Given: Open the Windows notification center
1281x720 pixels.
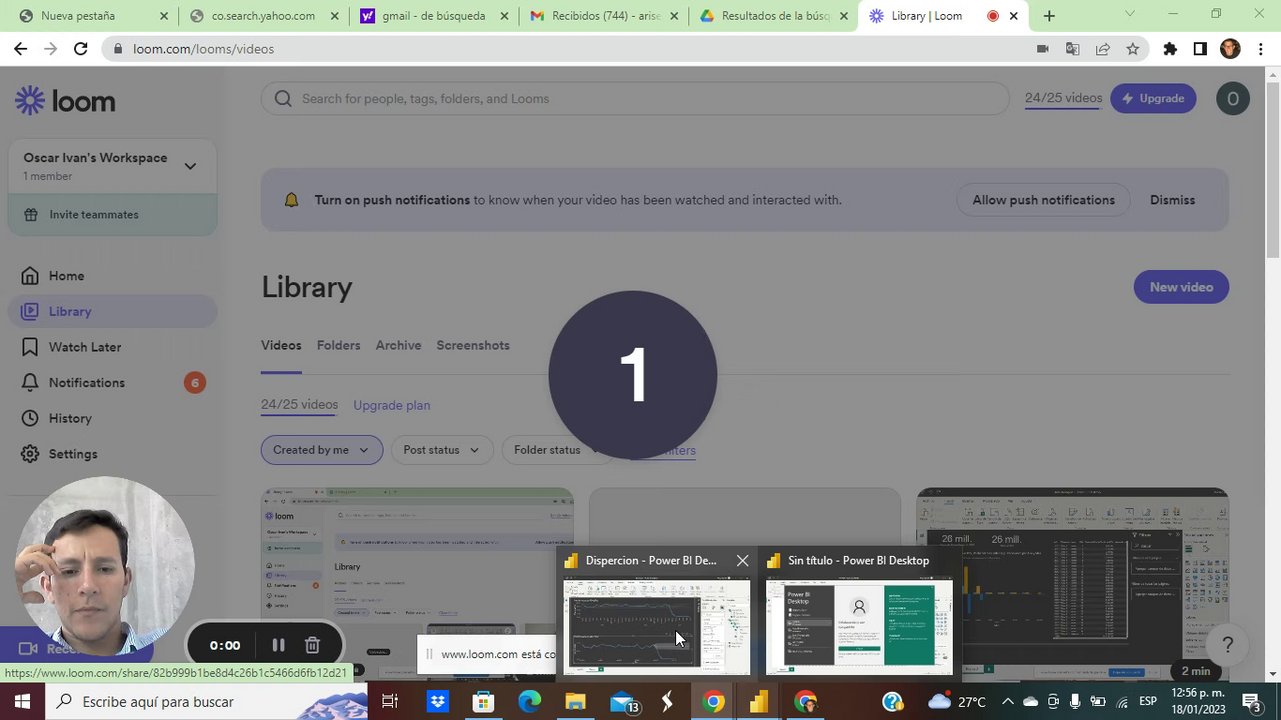Looking at the screenshot, I should click(1250, 702).
